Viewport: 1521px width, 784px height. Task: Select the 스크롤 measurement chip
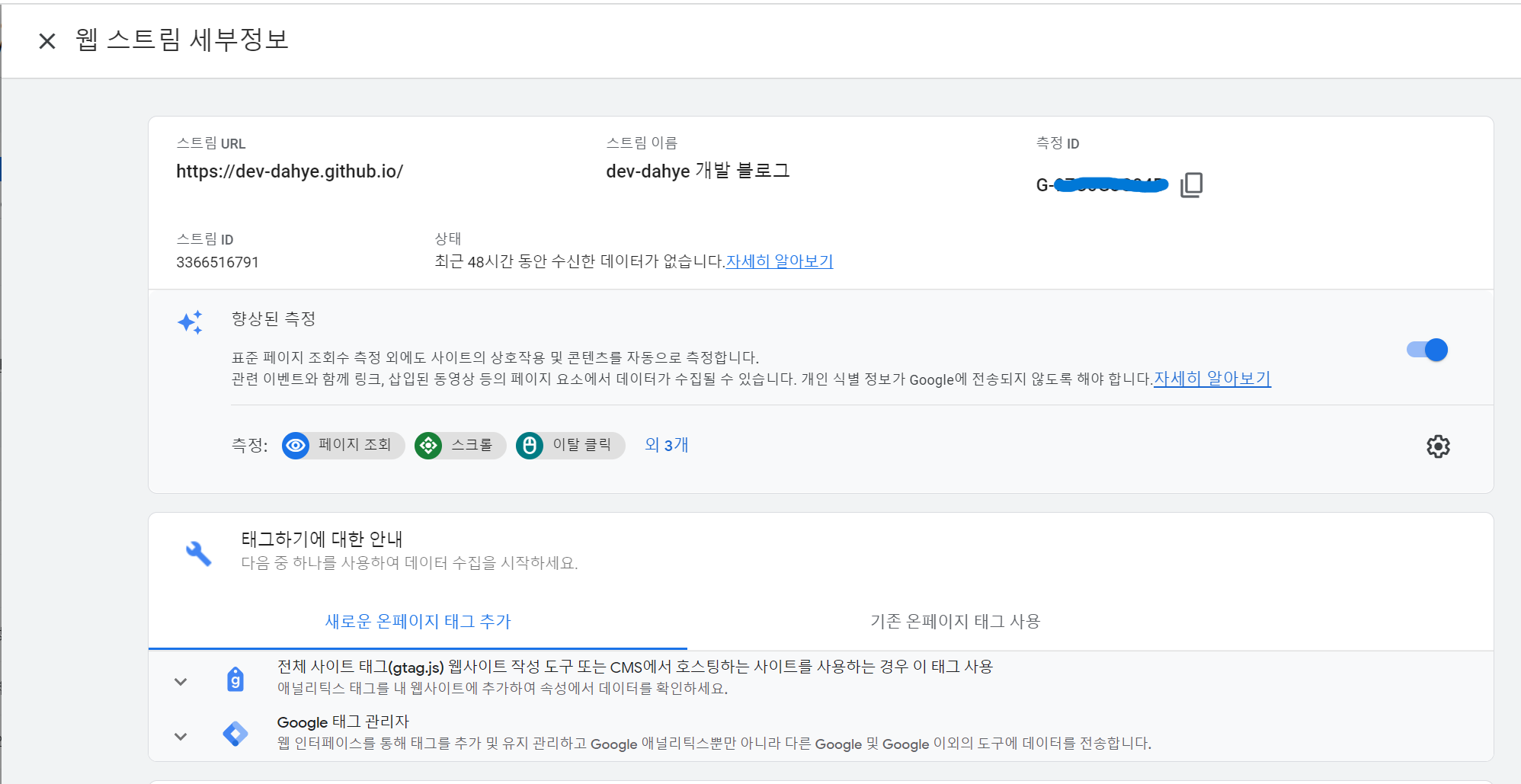pos(460,445)
